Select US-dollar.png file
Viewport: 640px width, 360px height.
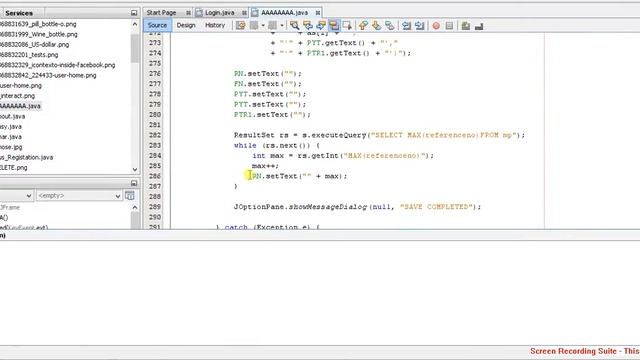tap(35, 44)
